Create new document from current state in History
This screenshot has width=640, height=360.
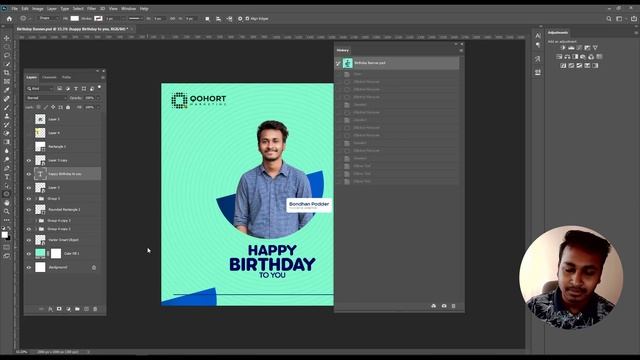coord(433,306)
